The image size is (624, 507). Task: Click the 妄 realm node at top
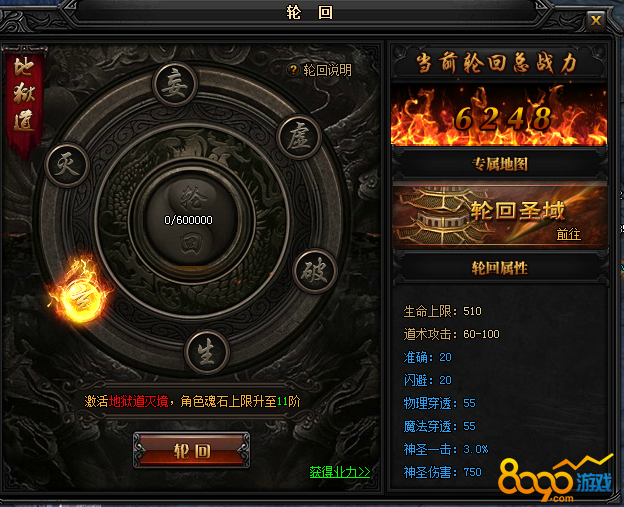(x=175, y=85)
